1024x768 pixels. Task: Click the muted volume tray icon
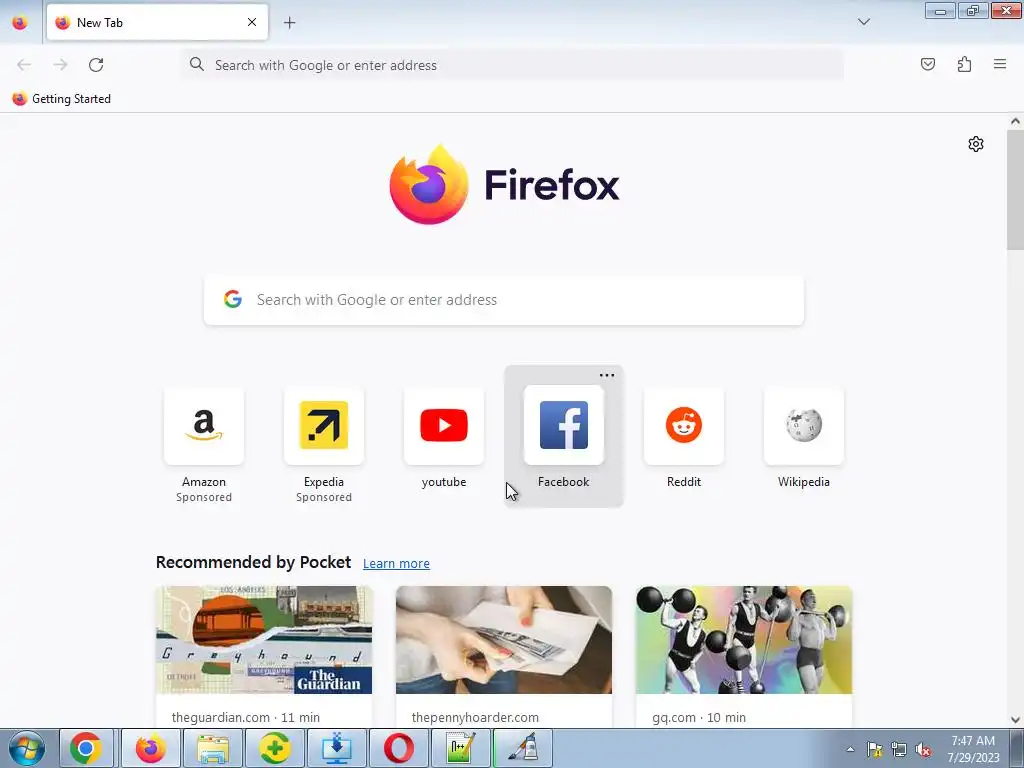pos(923,749)
